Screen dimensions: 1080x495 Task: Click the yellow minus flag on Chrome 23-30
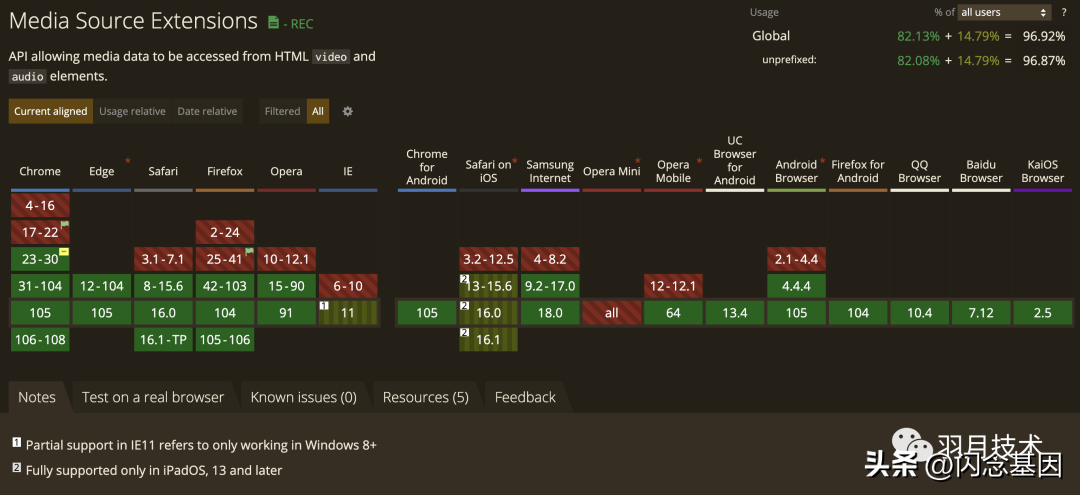pyautogui.click(x=65, y=252)
